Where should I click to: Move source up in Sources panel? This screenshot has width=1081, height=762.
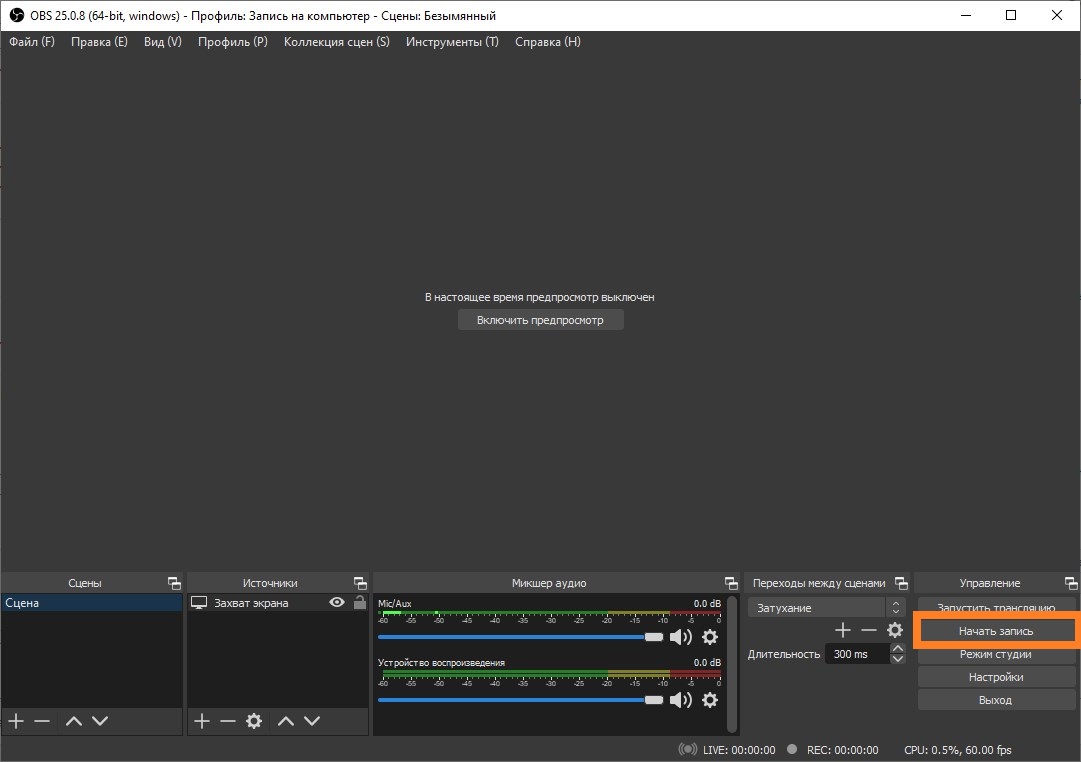pyautogui.click(x=285, y=721)
